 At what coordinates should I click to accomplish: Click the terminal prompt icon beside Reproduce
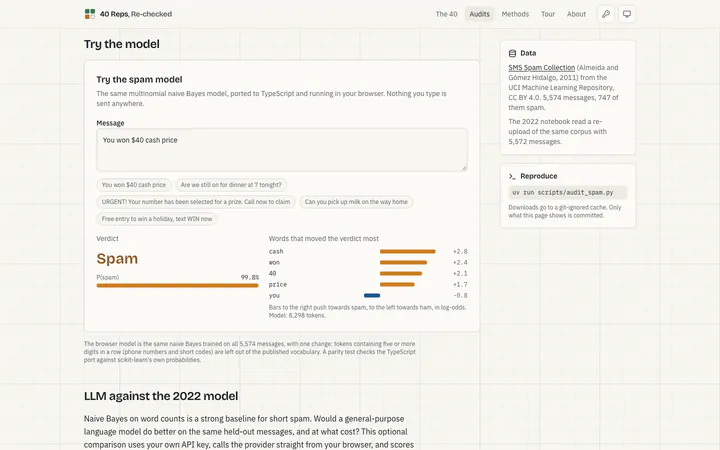[512, 176]
